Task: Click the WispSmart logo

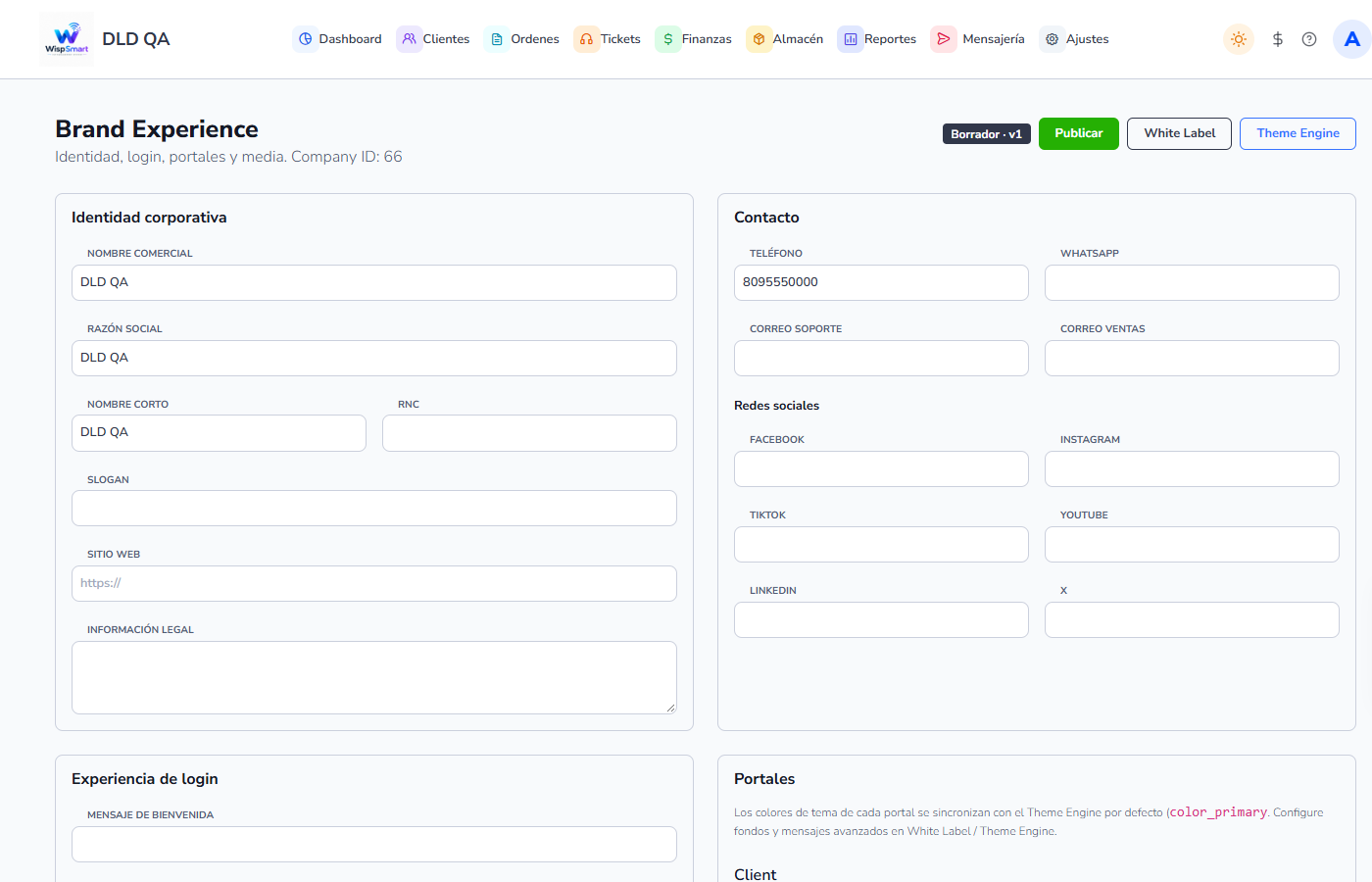Action: 67,39
